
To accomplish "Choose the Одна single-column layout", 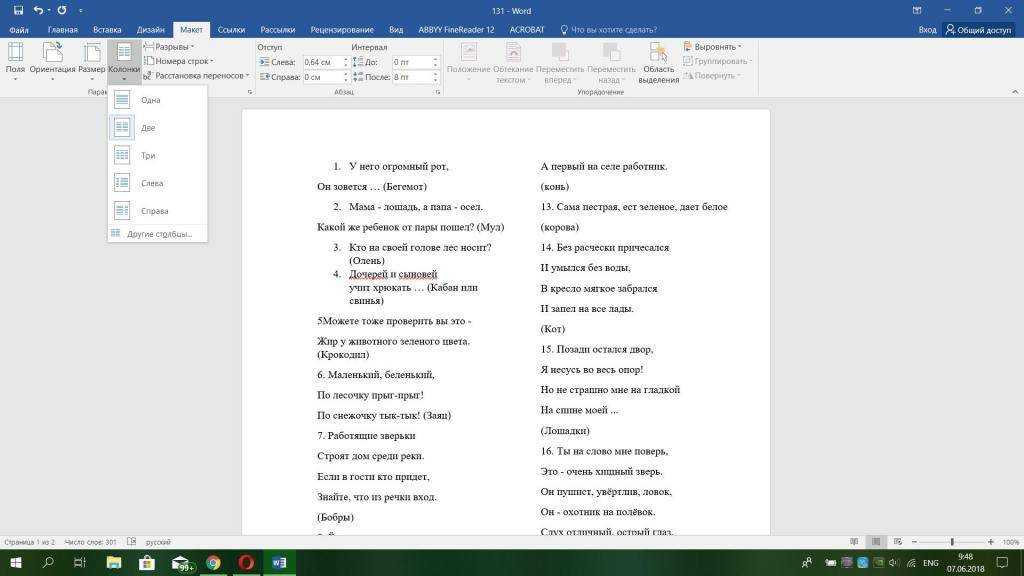I will (x=150, y=100).
